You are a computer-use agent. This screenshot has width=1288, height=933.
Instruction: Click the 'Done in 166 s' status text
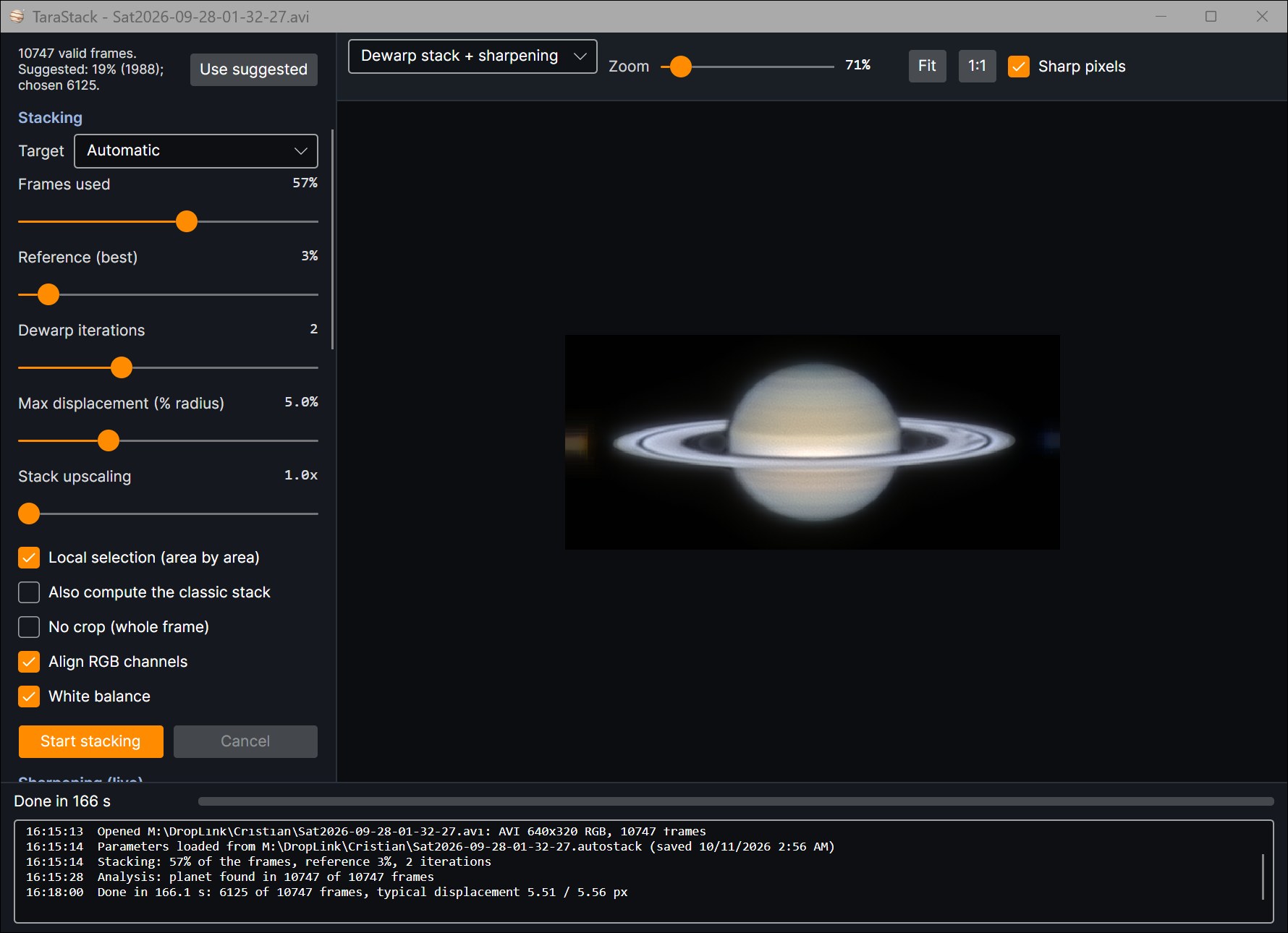pyautogui.click(x=62, y=801)
